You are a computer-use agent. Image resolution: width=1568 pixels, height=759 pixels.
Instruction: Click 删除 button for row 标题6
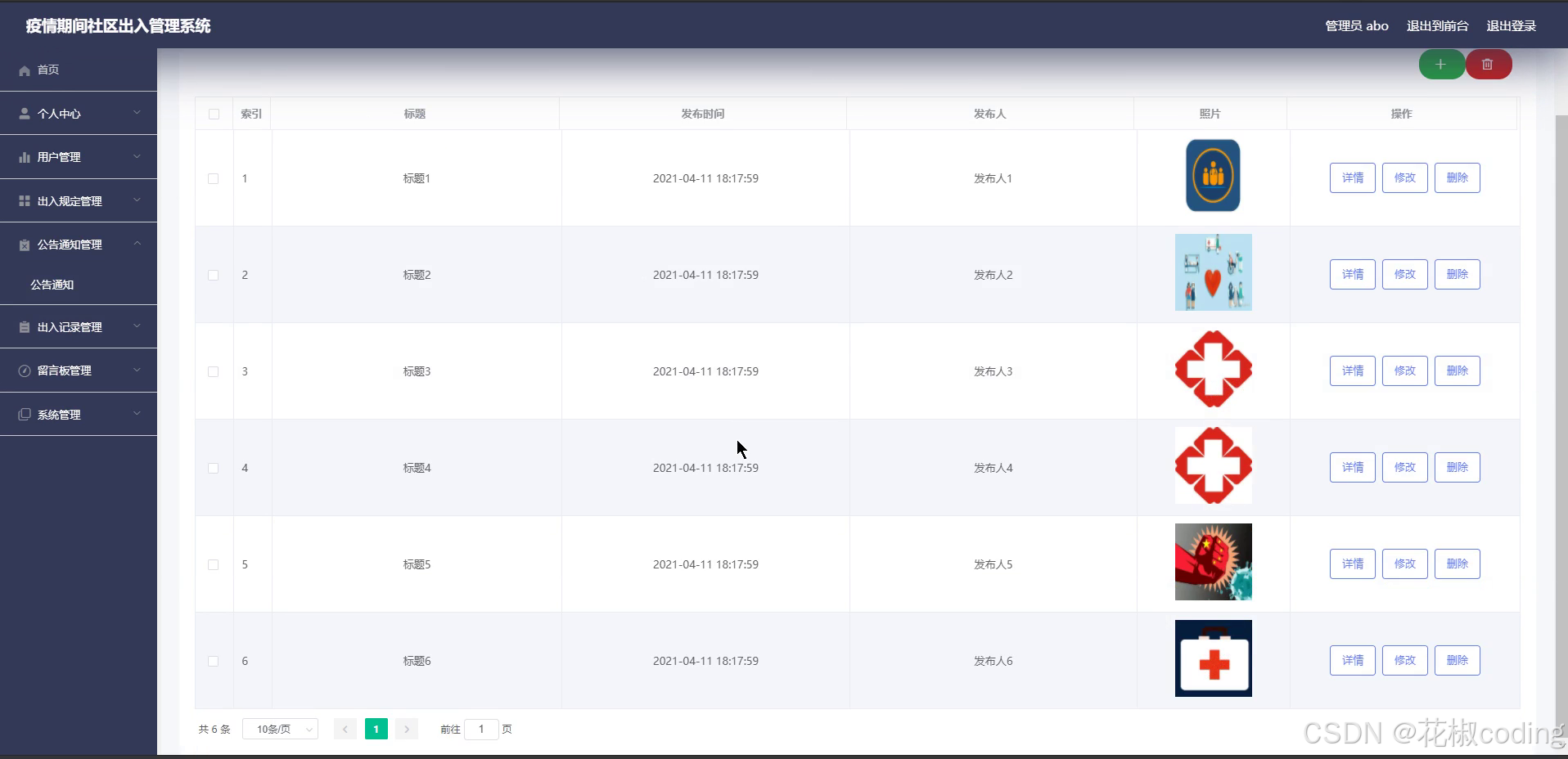pos(1458,660)
